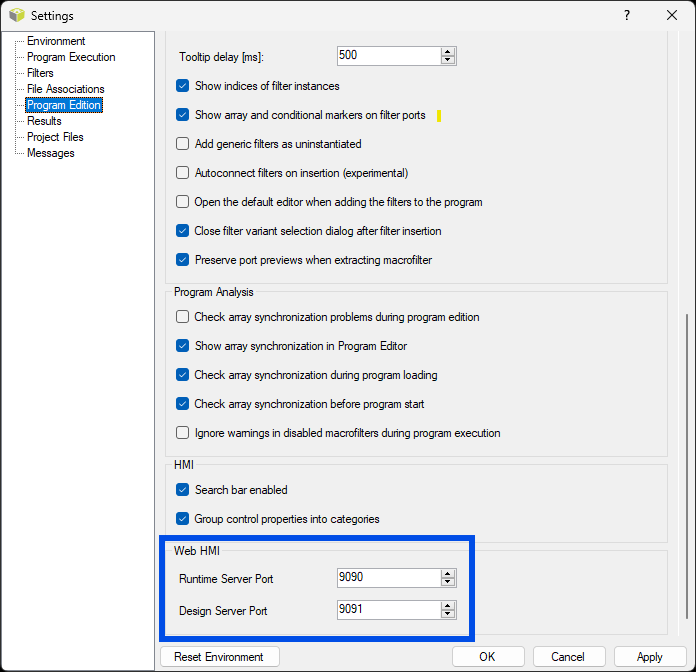Click the Design Server Port field
Viewport: 696px width, 672px height.
point(389,610)
